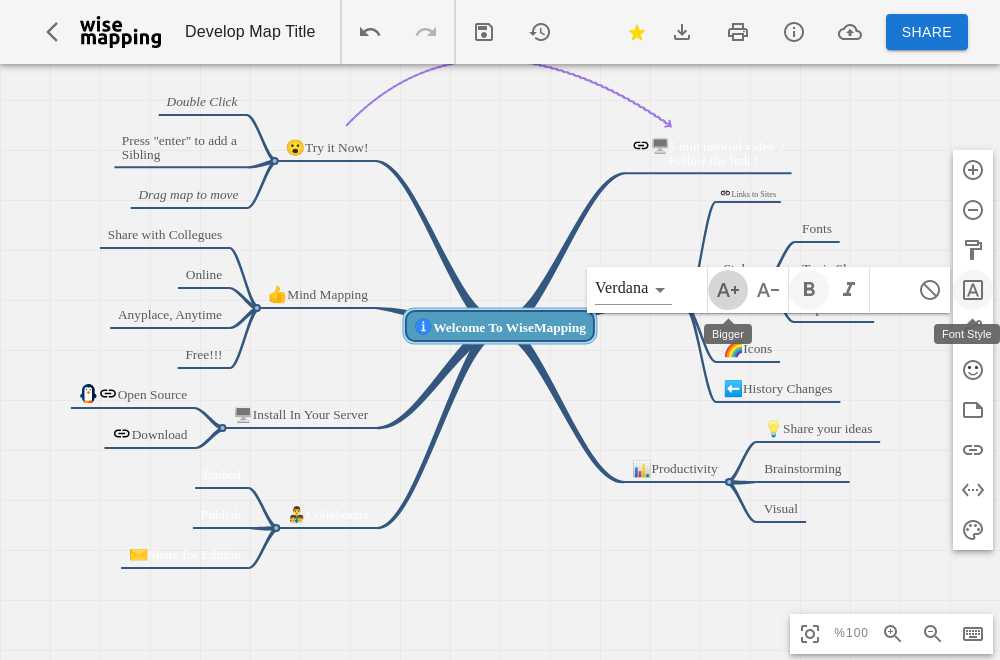
Task: Click the SHARE button
Action: tap(927, 32)
